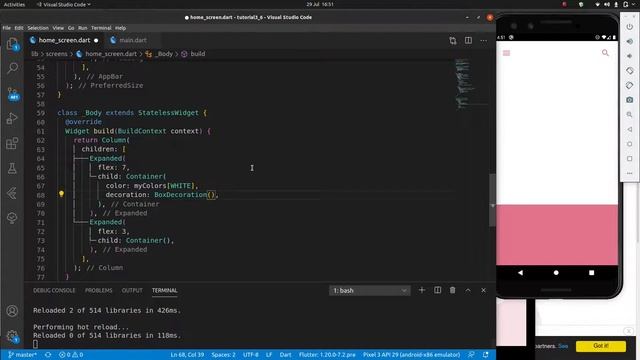Open the Edit menu
Screen dimensions: 640x360
coord(19,28)
